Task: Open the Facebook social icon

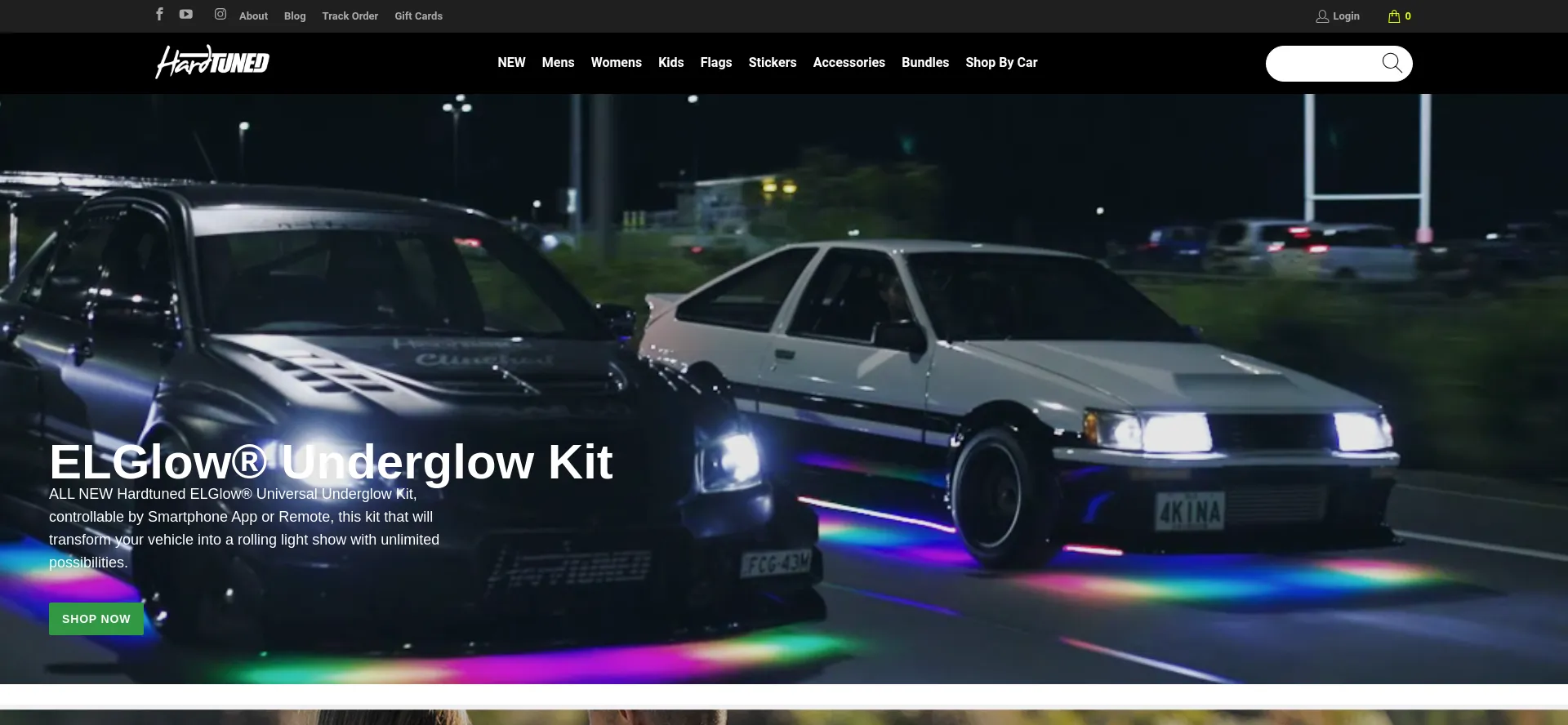Action: coord(159,15)
